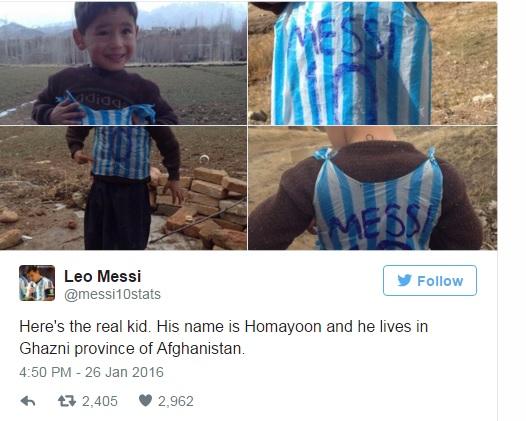Open the 4:50 PM - 26 Jan 2016 timestamp
526x421 pixels.
pyautogui.click(x=91, y=372)
